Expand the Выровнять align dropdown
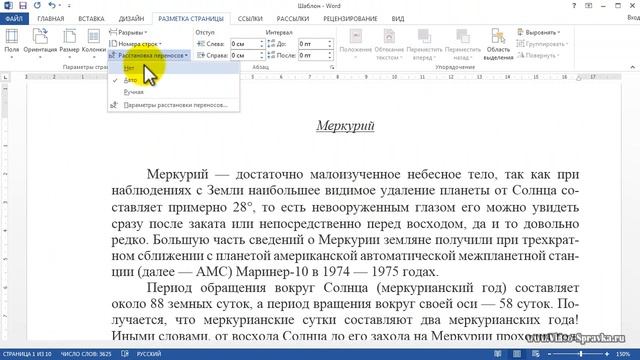 pyautogui.click(x=538, y=32)
